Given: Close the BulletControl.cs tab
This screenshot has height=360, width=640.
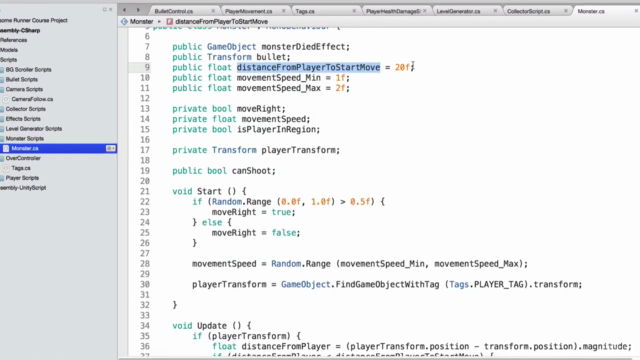Looking at the screenshot, I should [x=213, y=11].
